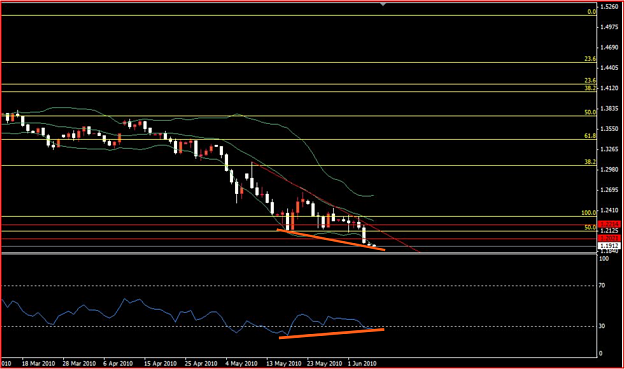Click the 1.2410 price axis label
The image size is (625, 369).
point(609,210)
